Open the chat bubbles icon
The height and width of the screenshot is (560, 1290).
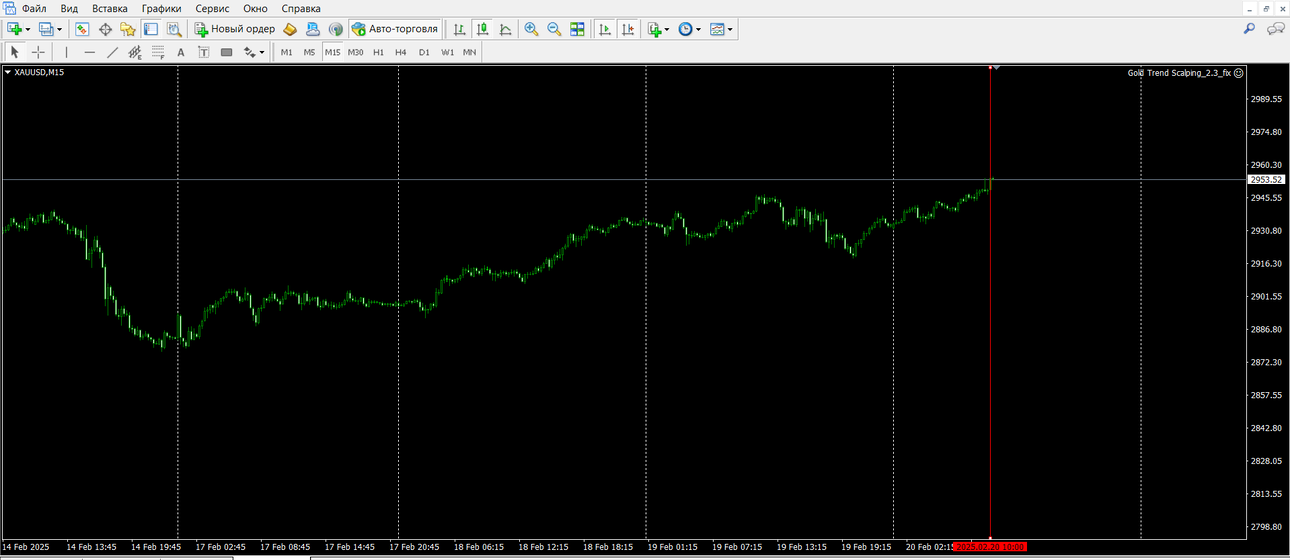coord(1276,29)
